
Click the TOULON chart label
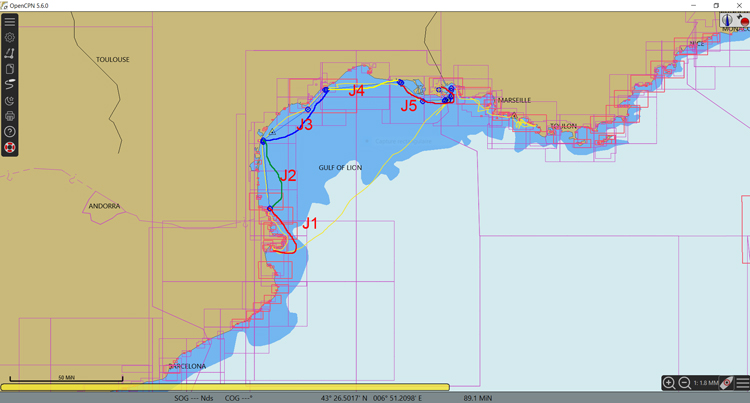tap(563, 126)
